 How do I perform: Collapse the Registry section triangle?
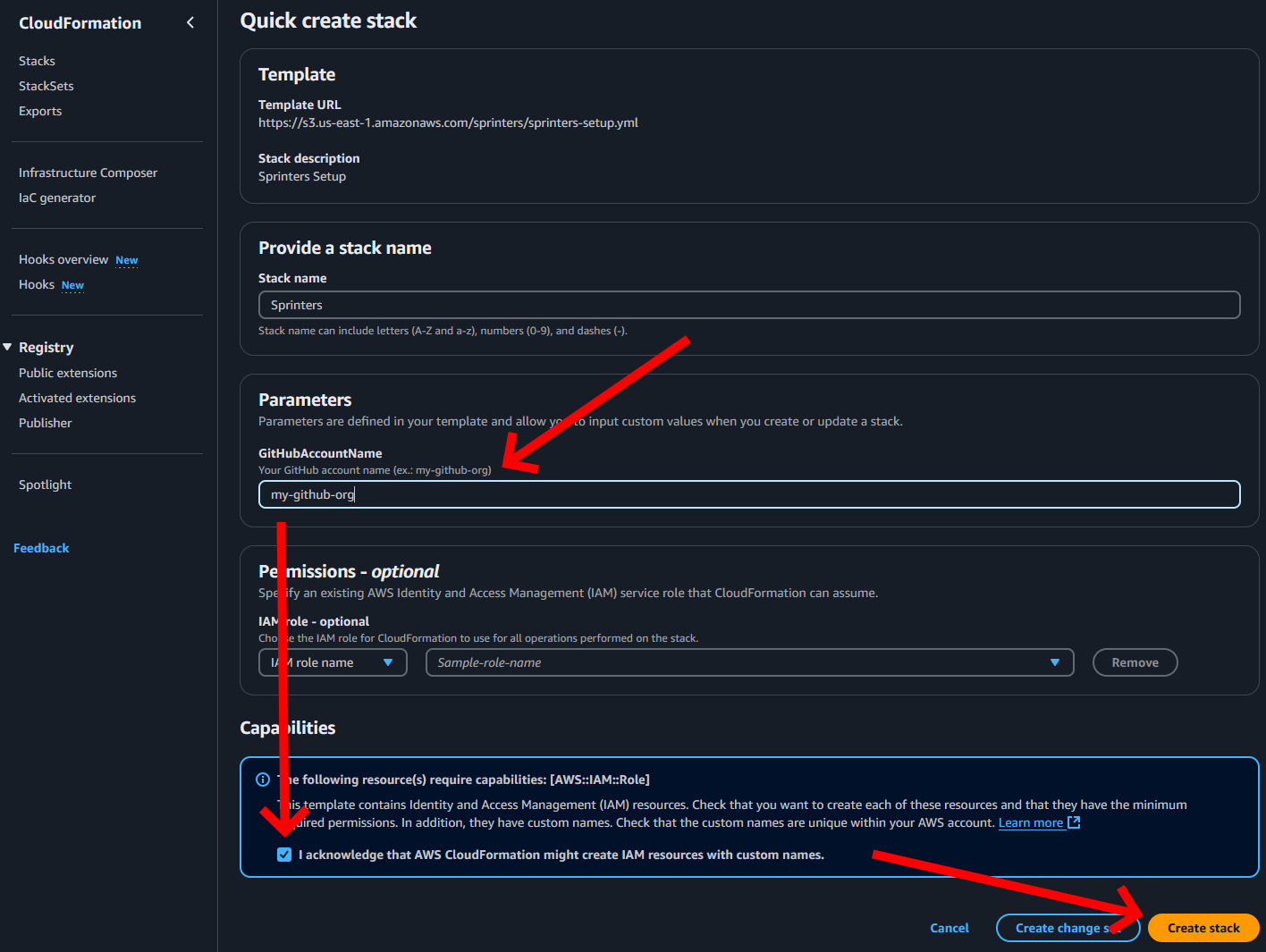pyautogui.click(x=7, y=347)
